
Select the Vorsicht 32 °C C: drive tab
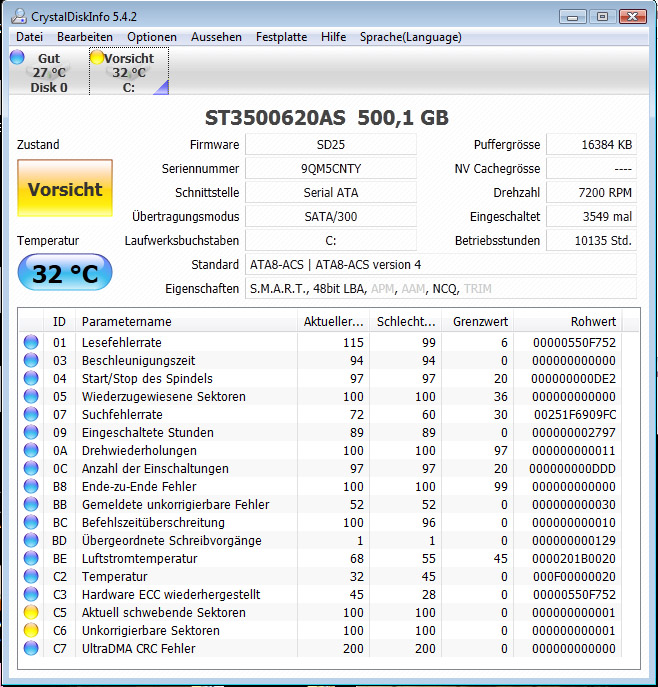129,72
